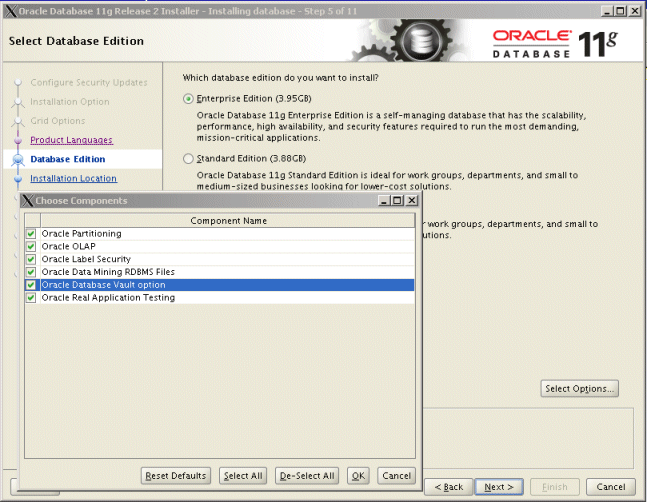
Task: Select the Oracle OLAP row text
Action: pos(68,247)
